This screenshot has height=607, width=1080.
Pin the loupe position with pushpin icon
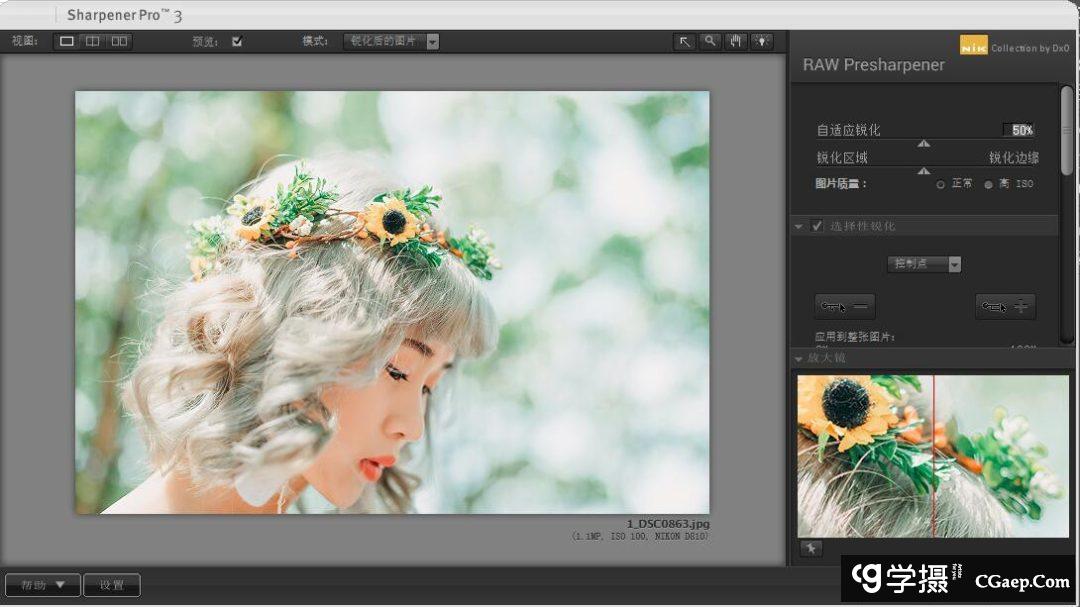tap(810, 547)
